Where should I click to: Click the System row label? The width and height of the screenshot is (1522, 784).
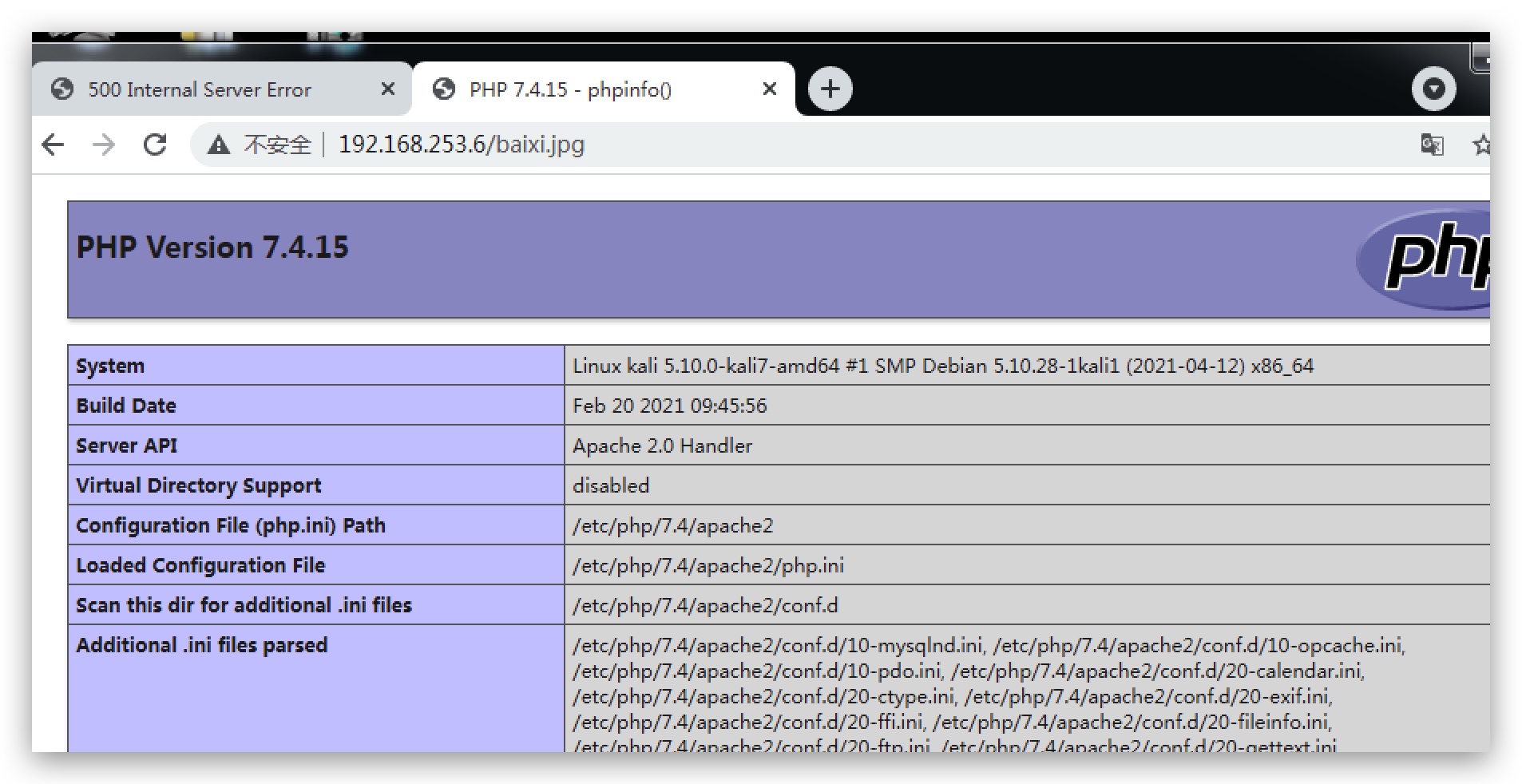coord(110,366)
